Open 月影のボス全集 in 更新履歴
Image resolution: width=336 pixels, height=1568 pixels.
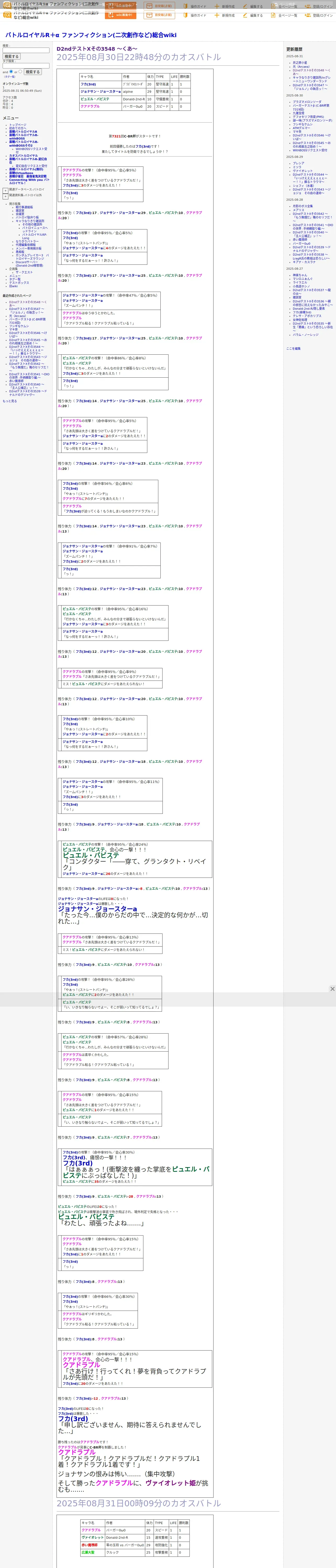pyautogui.click(x=303, y=206)
